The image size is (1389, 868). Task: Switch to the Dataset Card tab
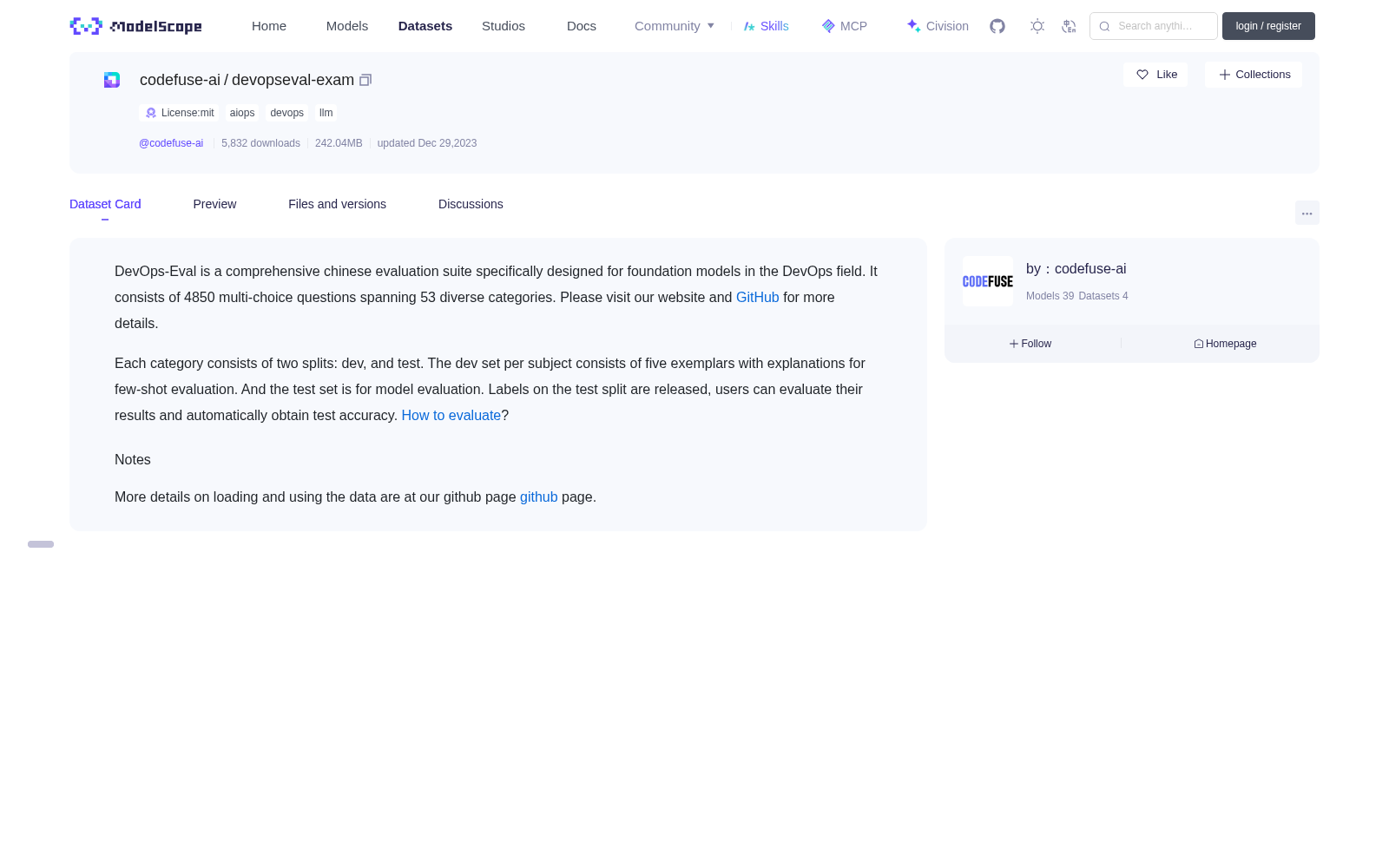point(105,204)
